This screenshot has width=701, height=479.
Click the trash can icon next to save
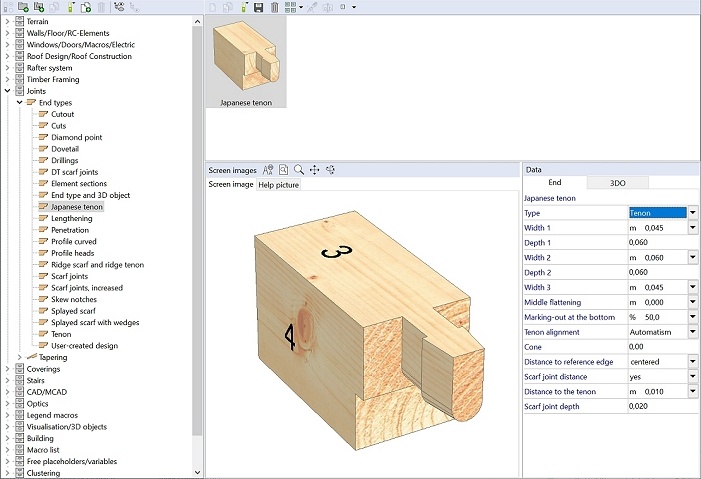coord(274,7)
